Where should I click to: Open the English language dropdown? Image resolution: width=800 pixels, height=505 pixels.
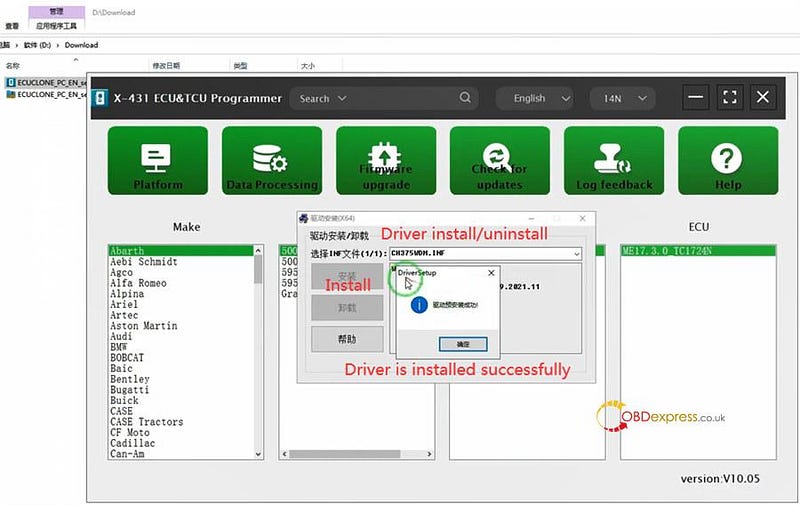pos(535,98)
